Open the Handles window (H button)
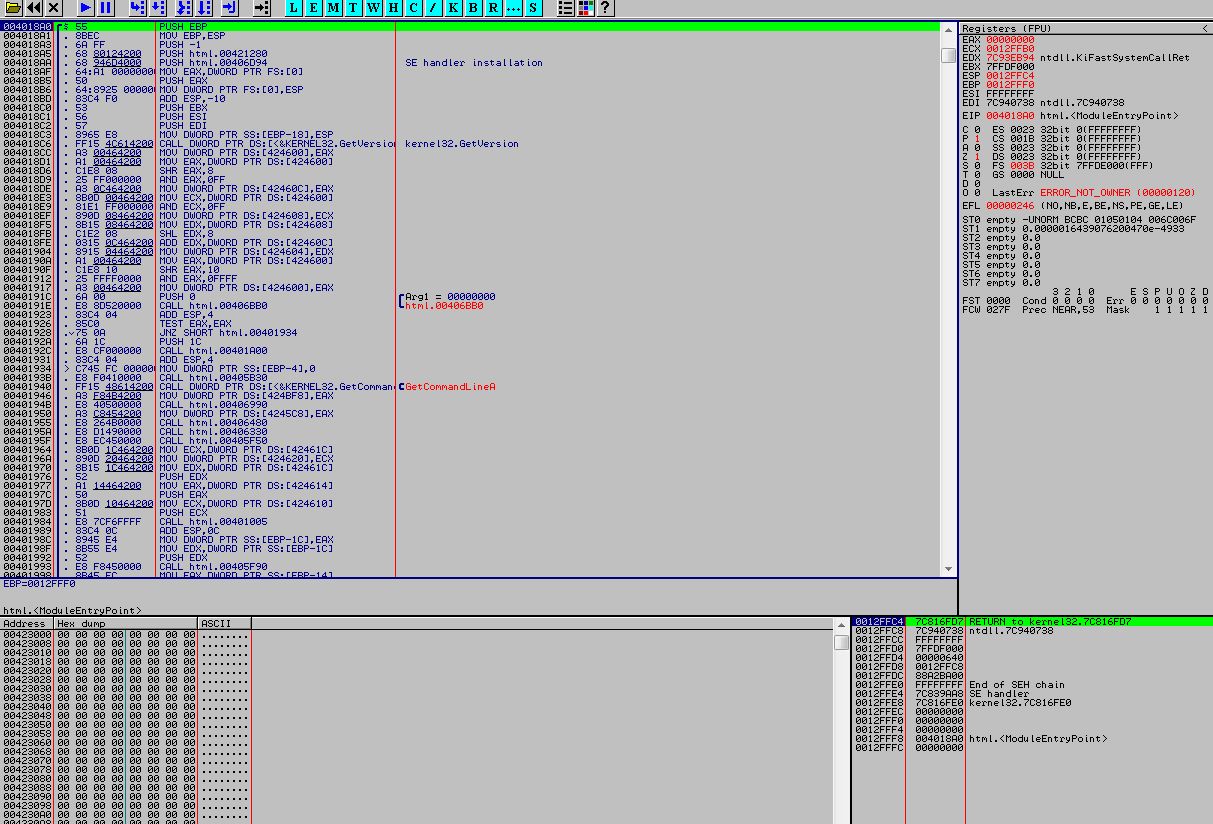This screenshot has width=1213, height=824. point(394,8)
